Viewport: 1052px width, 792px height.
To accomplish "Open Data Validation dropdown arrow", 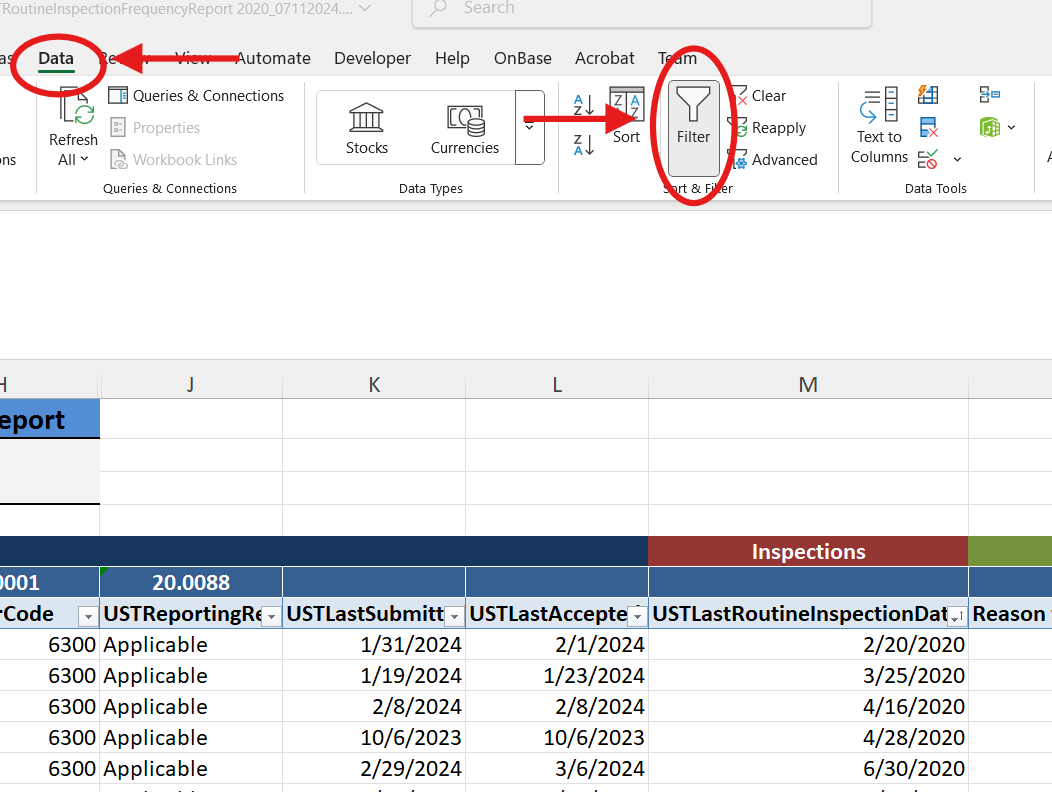I will (957, 159).
